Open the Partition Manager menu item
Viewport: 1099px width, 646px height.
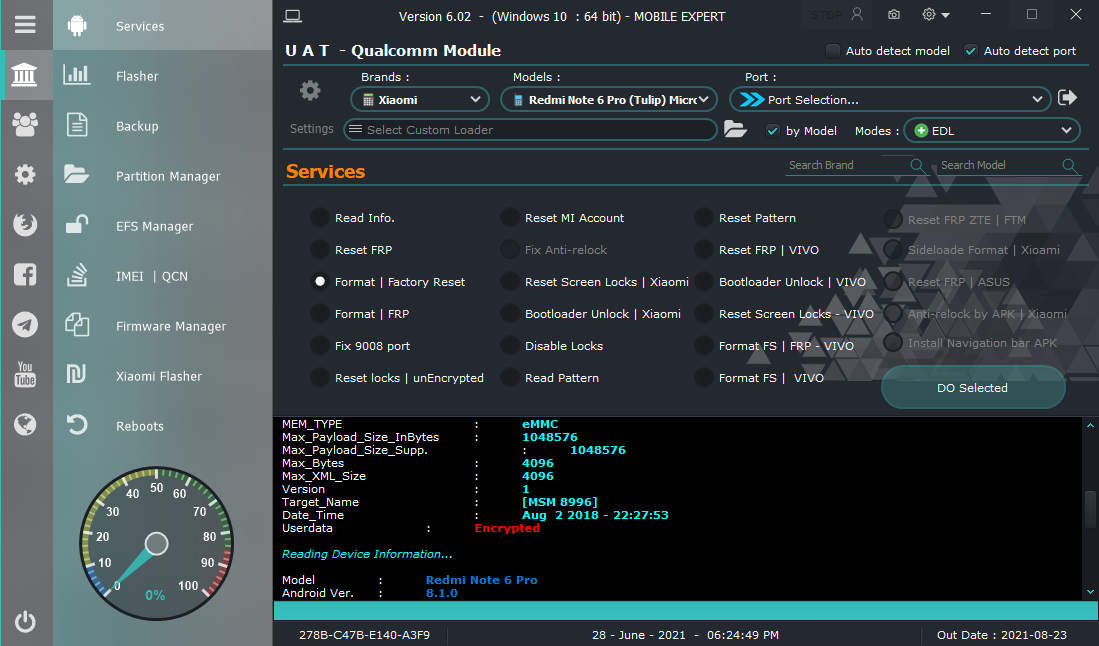[168, 177]
